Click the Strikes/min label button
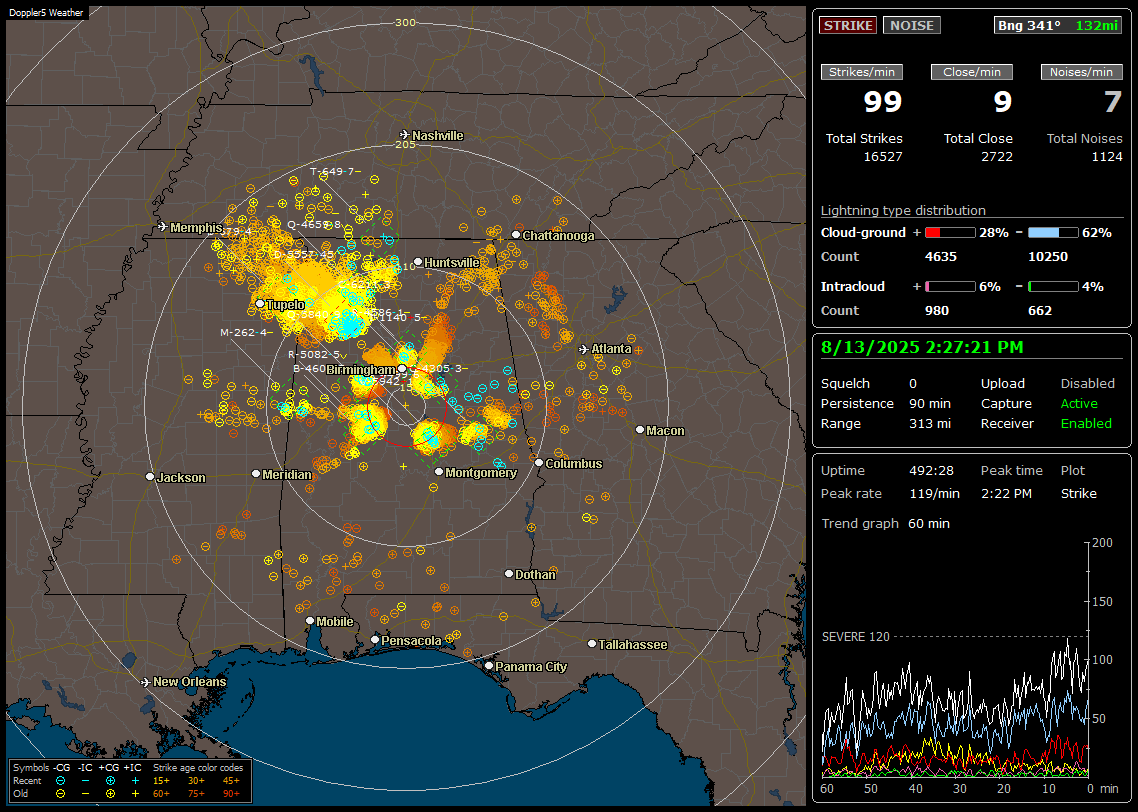Viewport: 1138px width, 812px height. point(861,72)
